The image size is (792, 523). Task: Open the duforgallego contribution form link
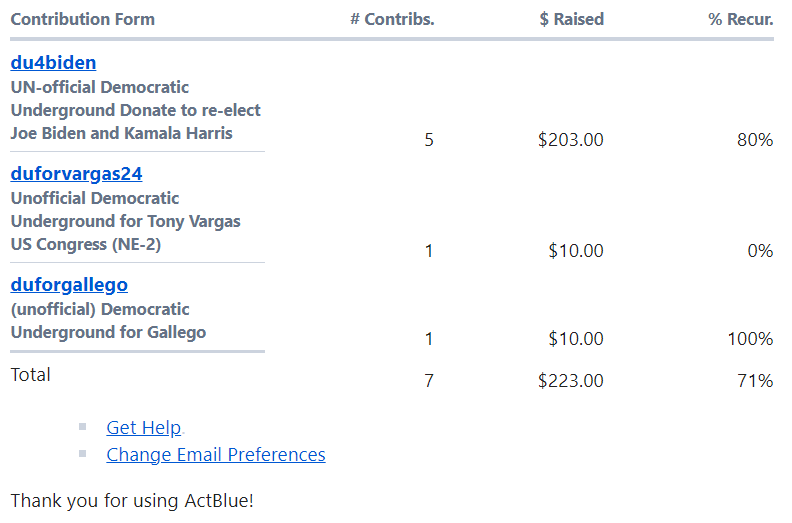coord(69,285)
